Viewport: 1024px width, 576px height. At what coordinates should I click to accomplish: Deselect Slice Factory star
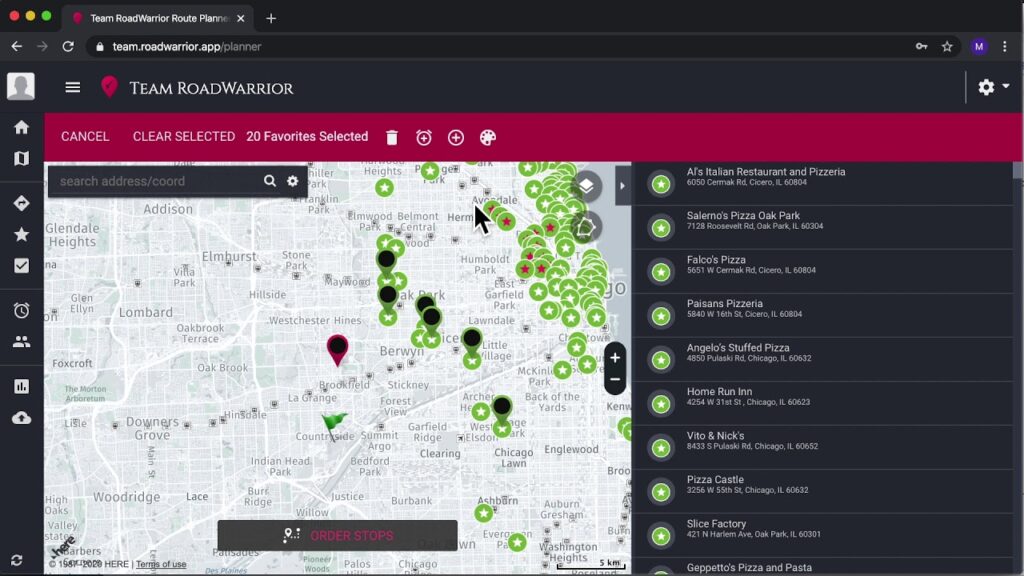[x=661, y=536]
